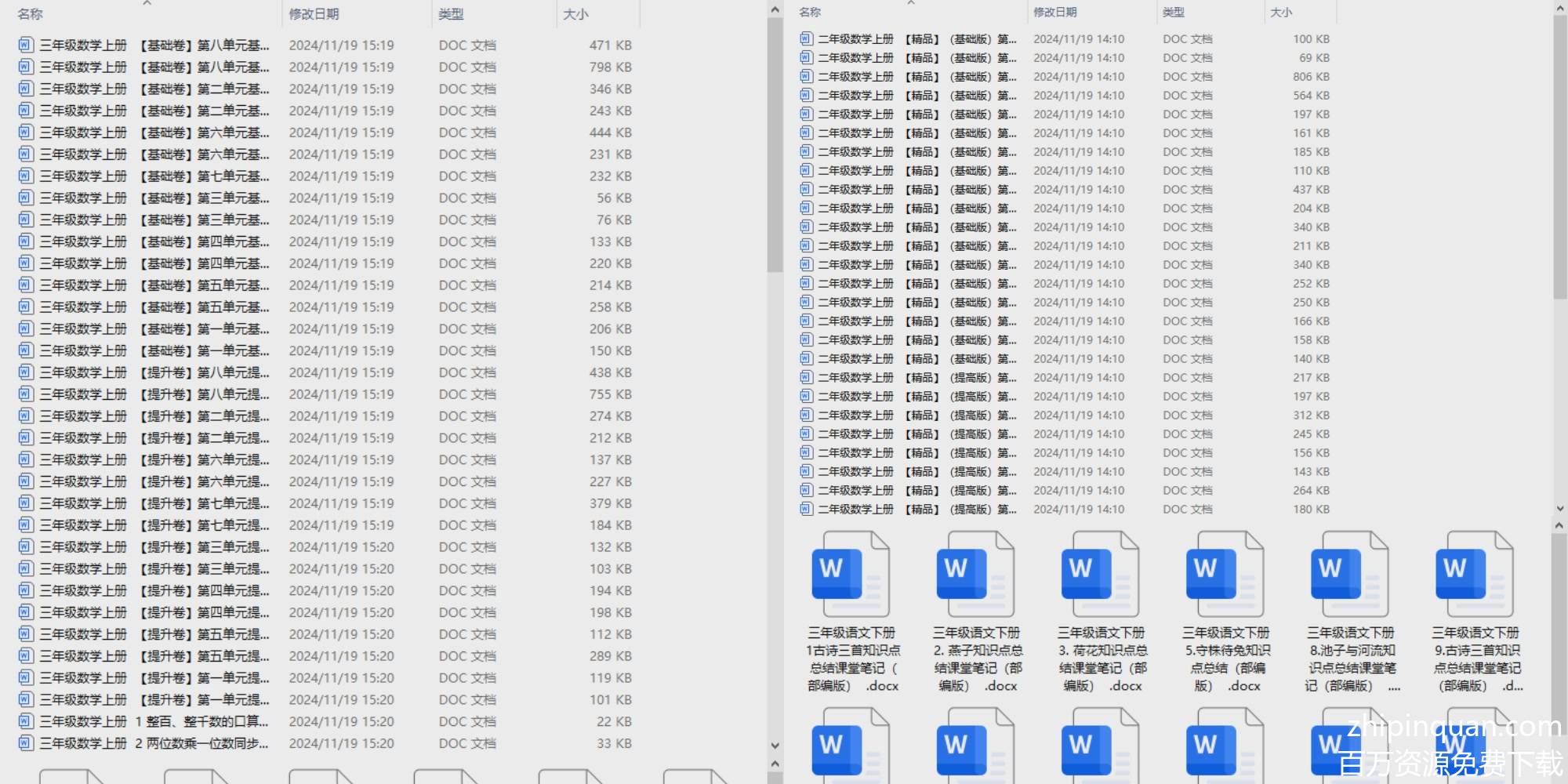Viewport: 1568px width, 784px height.
Task: Toggle sort chevron above 名称 in 二年级数学 list
Action: pos(910,3)
